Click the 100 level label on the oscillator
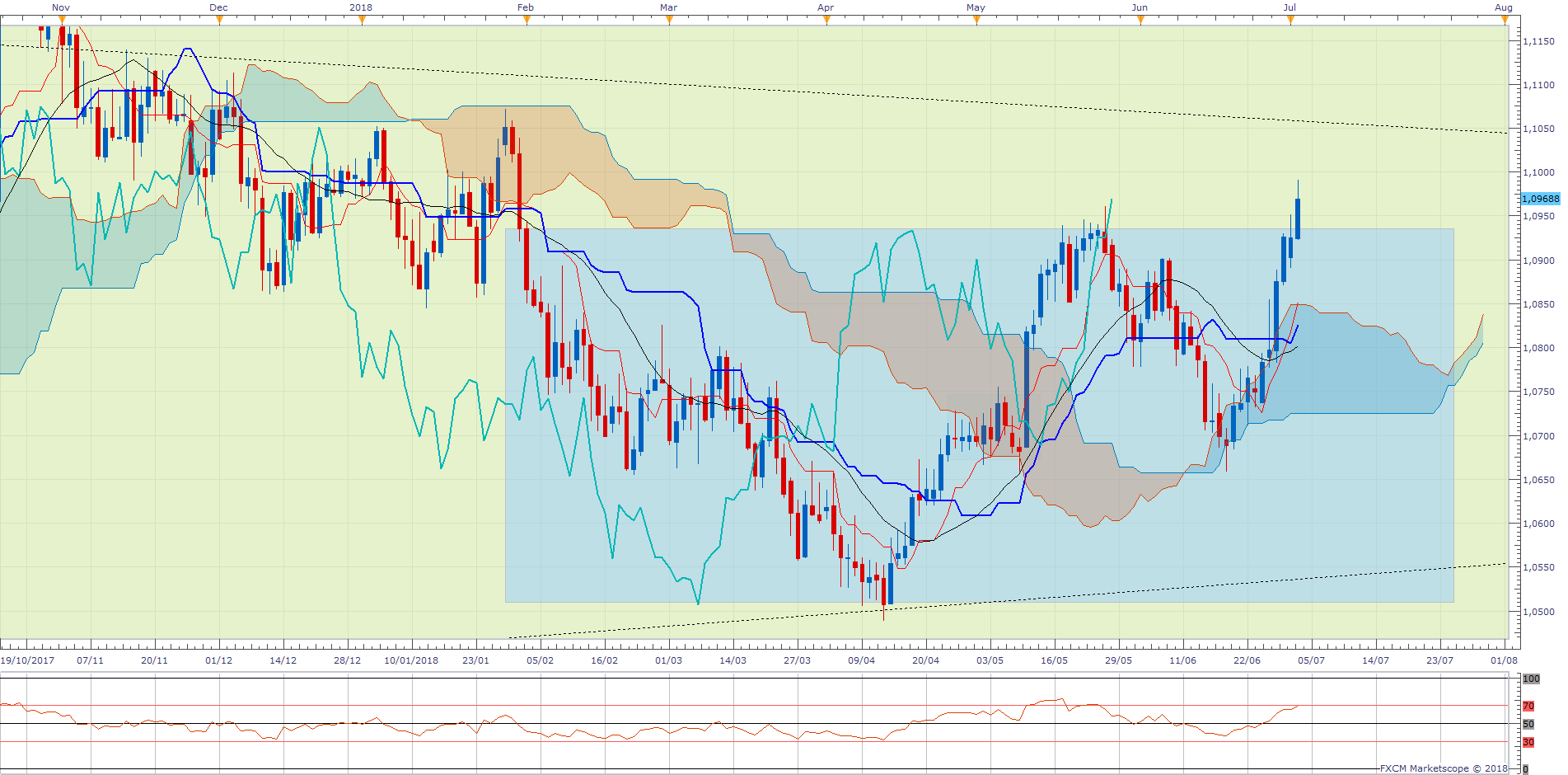This screenshot has width=1568, height=775. tap(1531, 679)
